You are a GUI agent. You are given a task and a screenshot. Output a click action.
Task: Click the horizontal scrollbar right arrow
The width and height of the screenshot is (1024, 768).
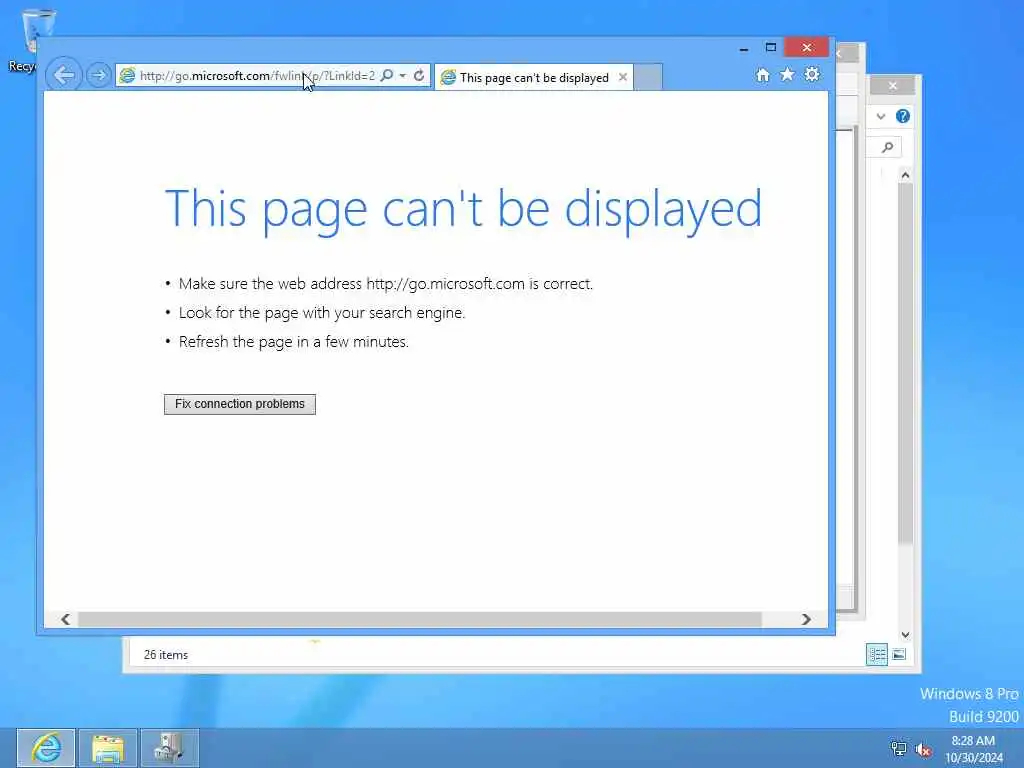click(806, 619)
